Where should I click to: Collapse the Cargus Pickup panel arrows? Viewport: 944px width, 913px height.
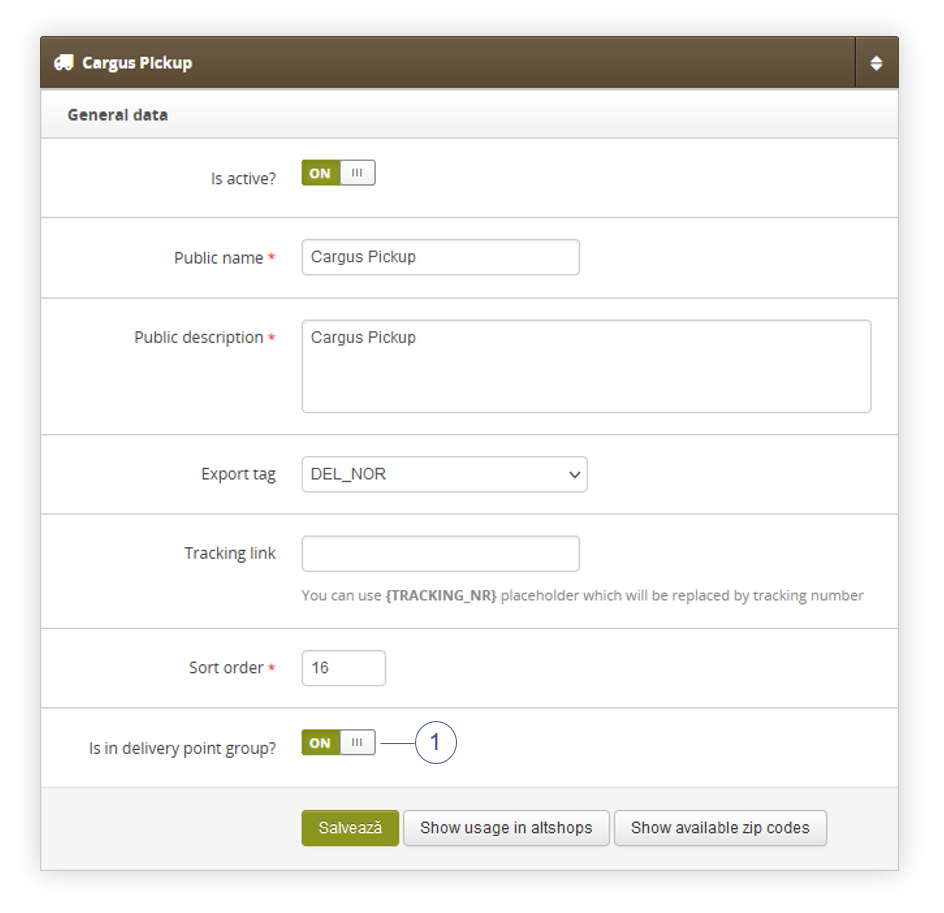pos(876,63)
